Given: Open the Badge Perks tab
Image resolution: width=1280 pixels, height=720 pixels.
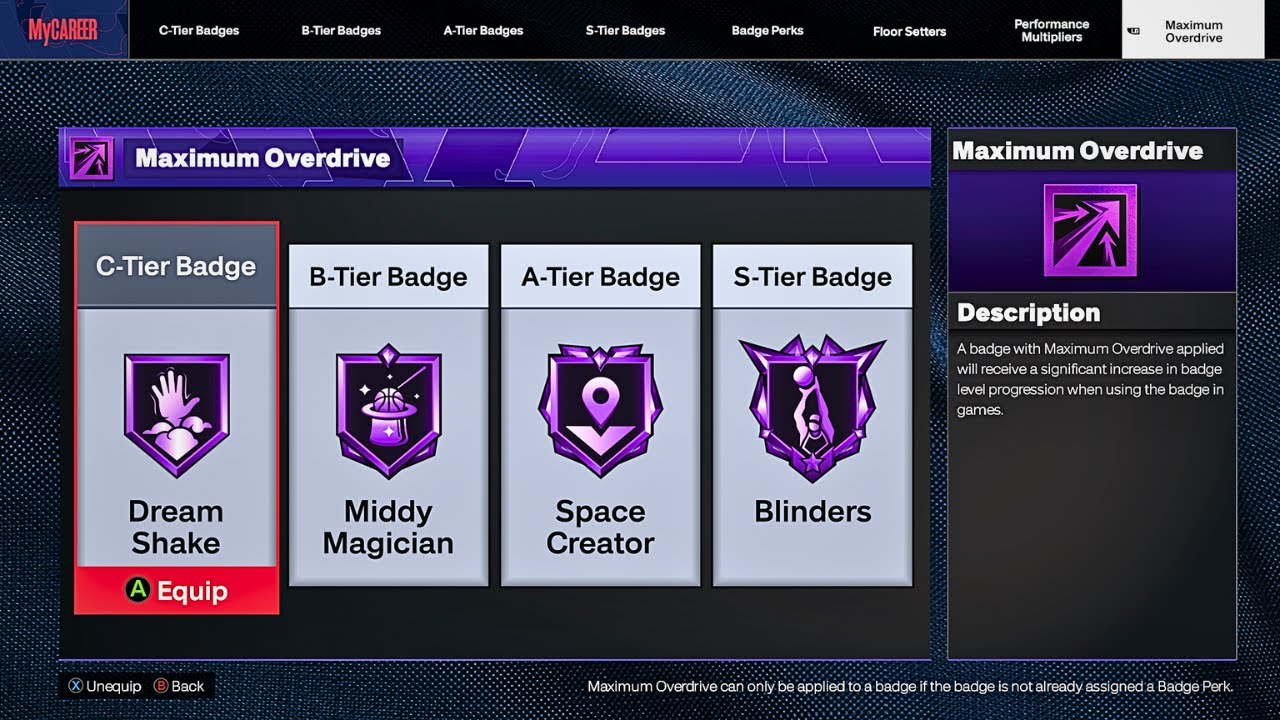Looking at the screenshot, I should pos(767,30).
